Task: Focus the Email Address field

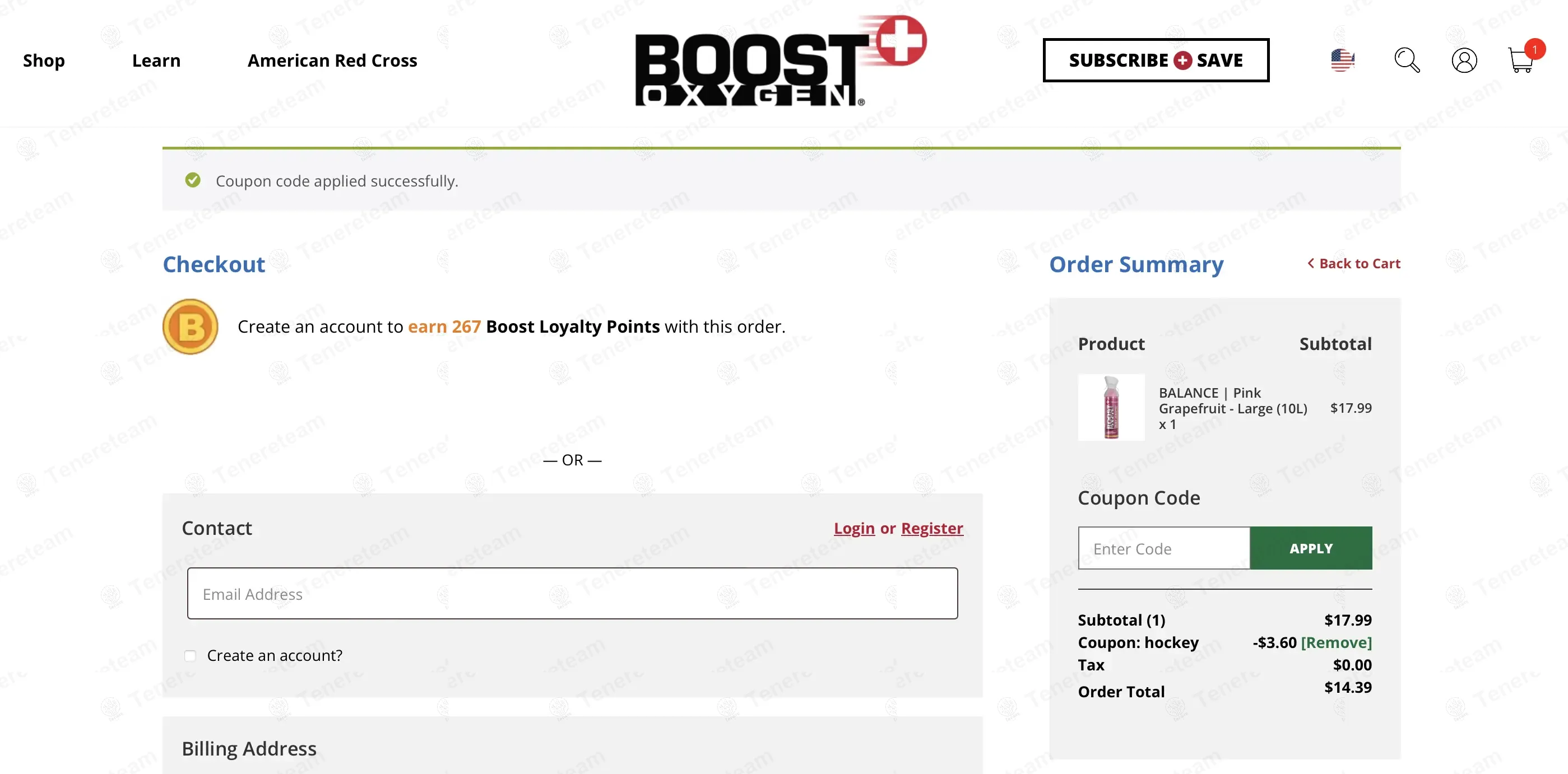Action: tap(572, 594)
